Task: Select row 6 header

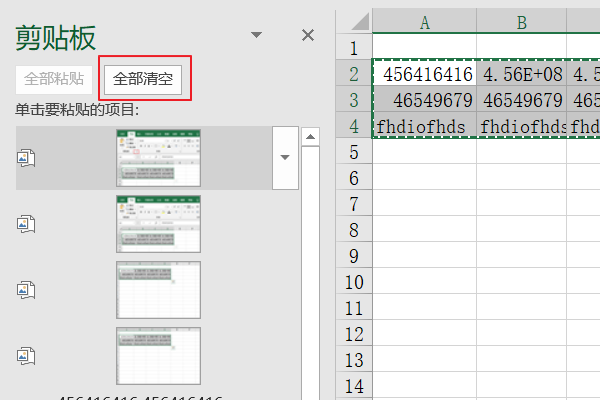Action: [x=354, y=177]
